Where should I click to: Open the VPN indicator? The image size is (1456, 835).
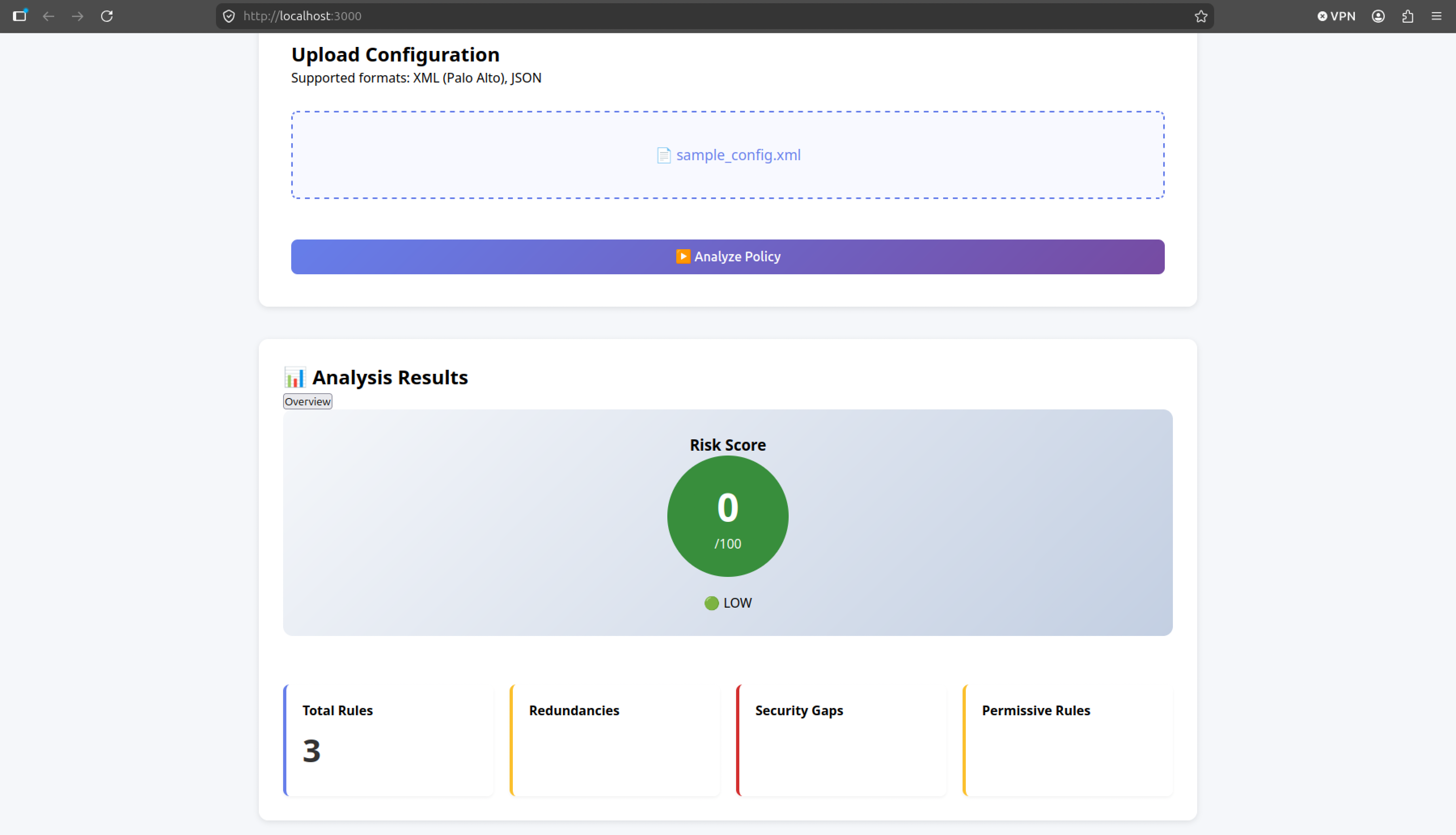(x=1336, y=16)
